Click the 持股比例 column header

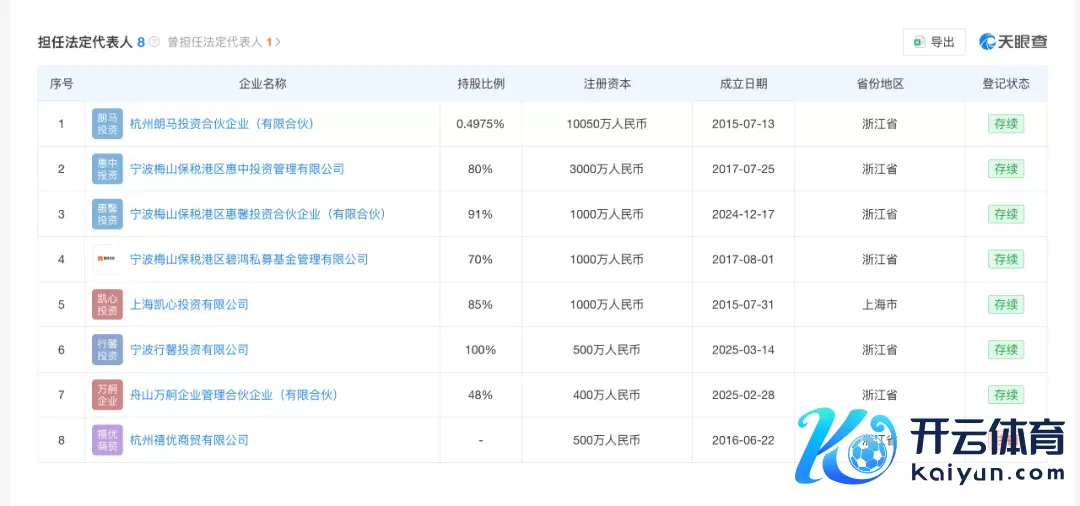tap(480, 84)
